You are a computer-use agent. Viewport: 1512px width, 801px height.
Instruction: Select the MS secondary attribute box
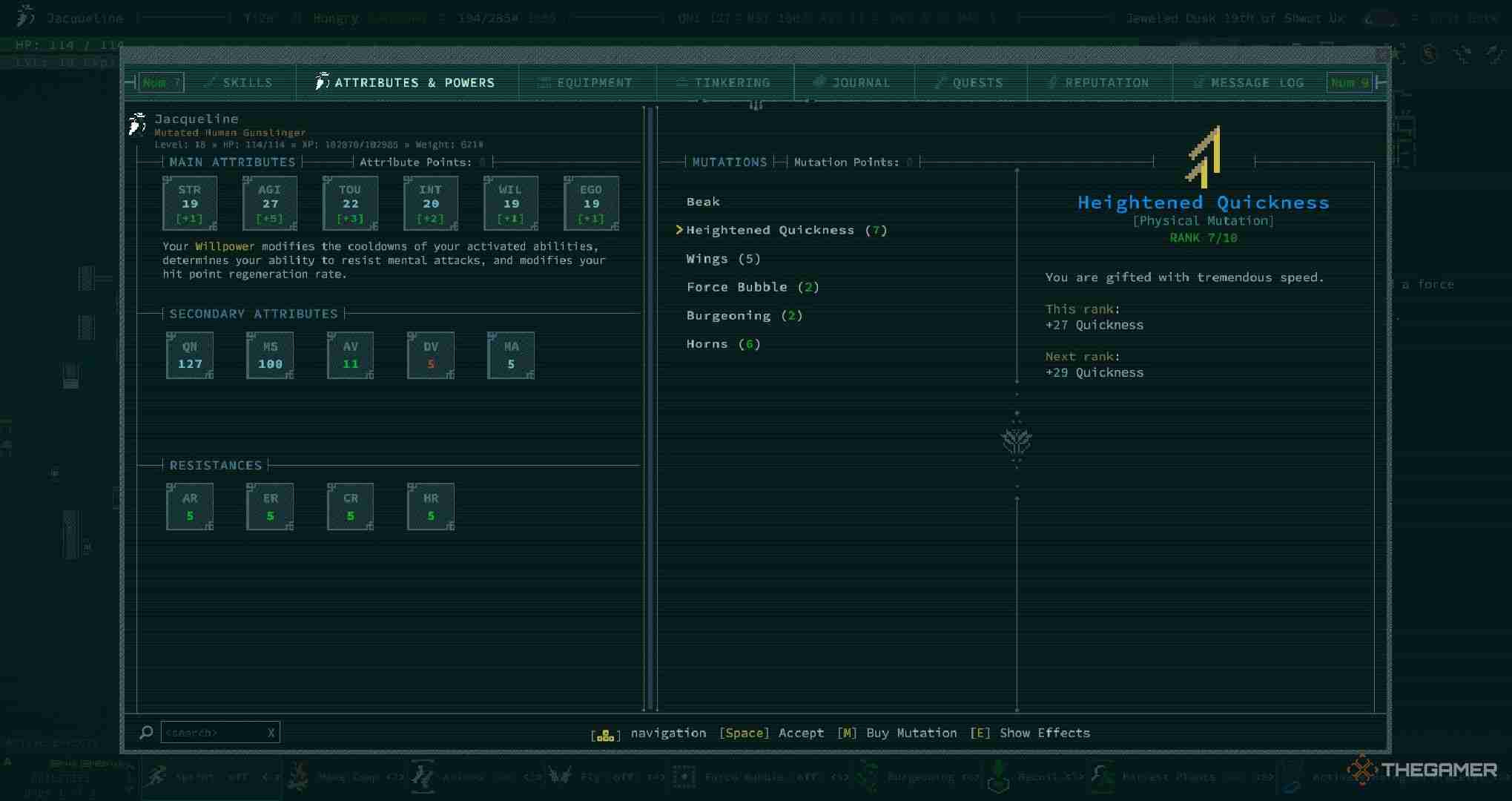270,355
